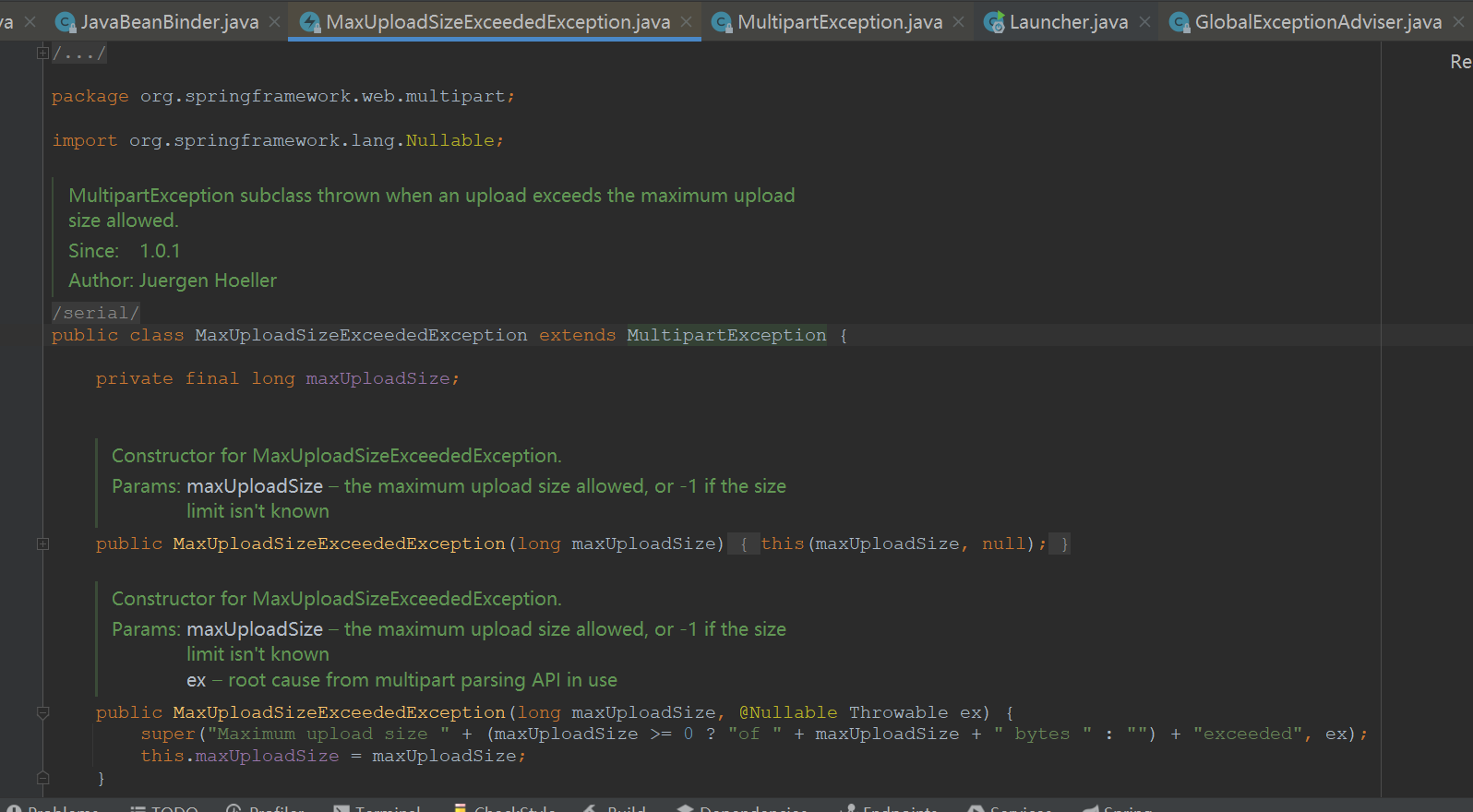Click the fold end marker at constructor closing brace
The image size is (1473, 812).
[42, 778]
